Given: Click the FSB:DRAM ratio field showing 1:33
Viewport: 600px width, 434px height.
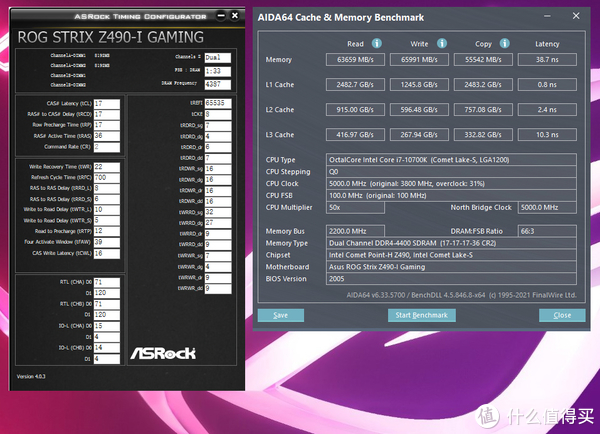Looking at the screenshot, I should point(218,71).
